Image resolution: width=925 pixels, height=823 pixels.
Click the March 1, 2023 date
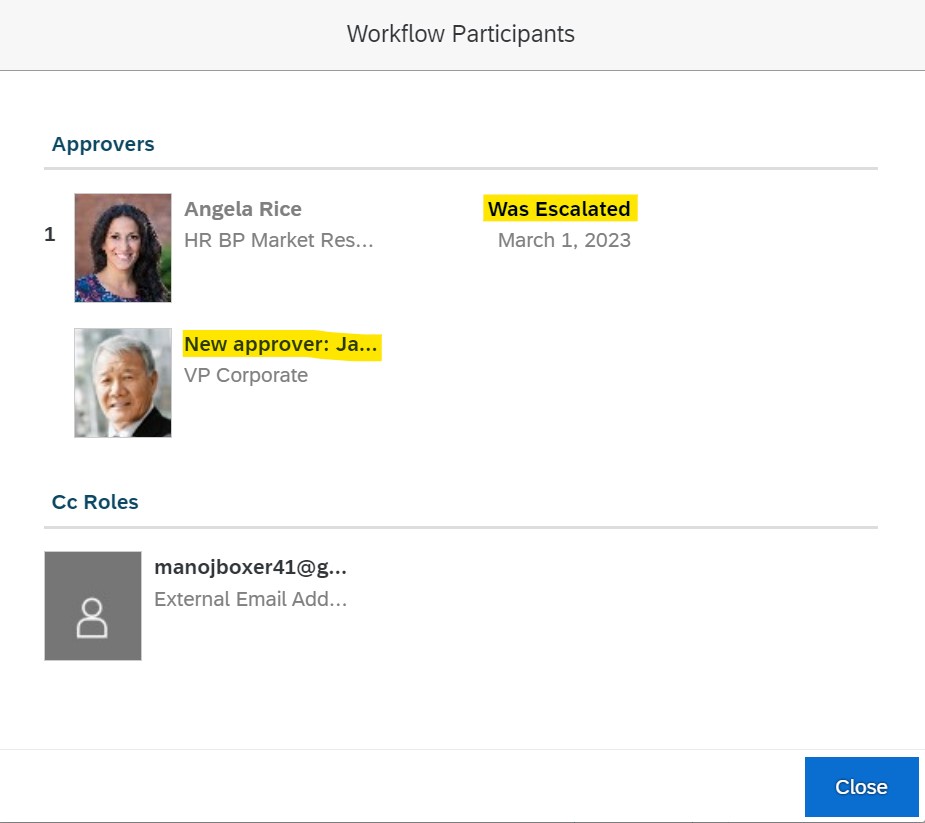pyautogui.click(x=564, y=240)
